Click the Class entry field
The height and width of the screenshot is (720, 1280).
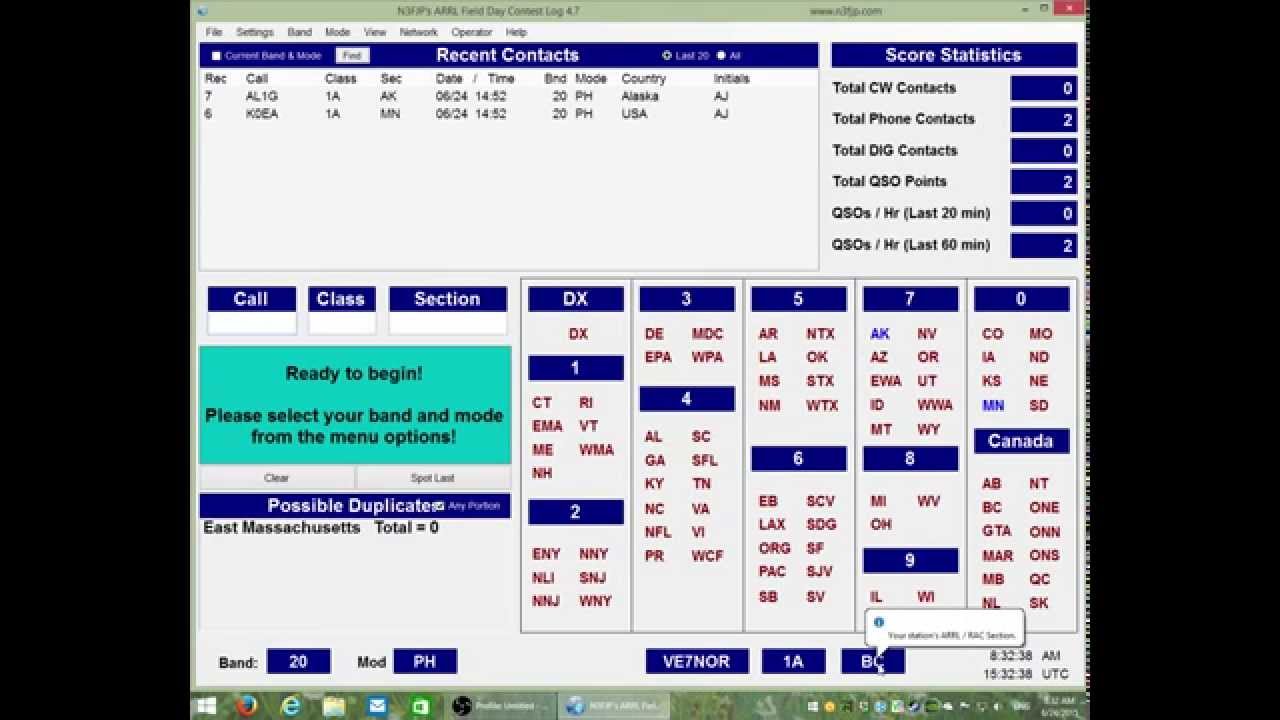coord(341,323)
